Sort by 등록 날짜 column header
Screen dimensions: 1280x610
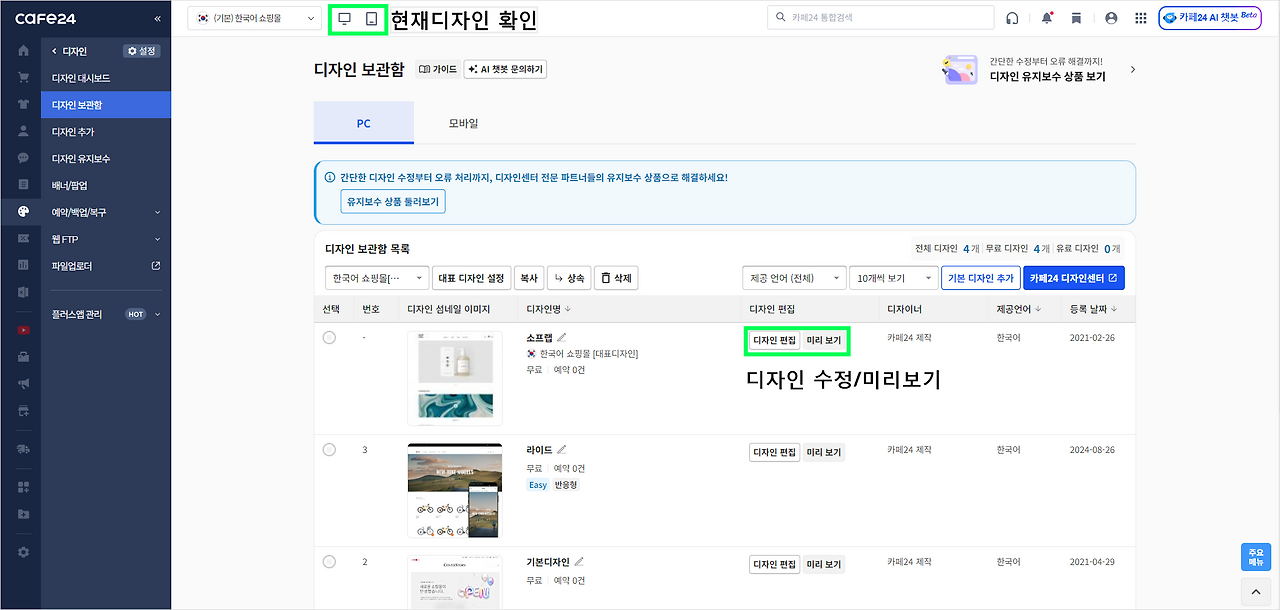pos(1092,309)
